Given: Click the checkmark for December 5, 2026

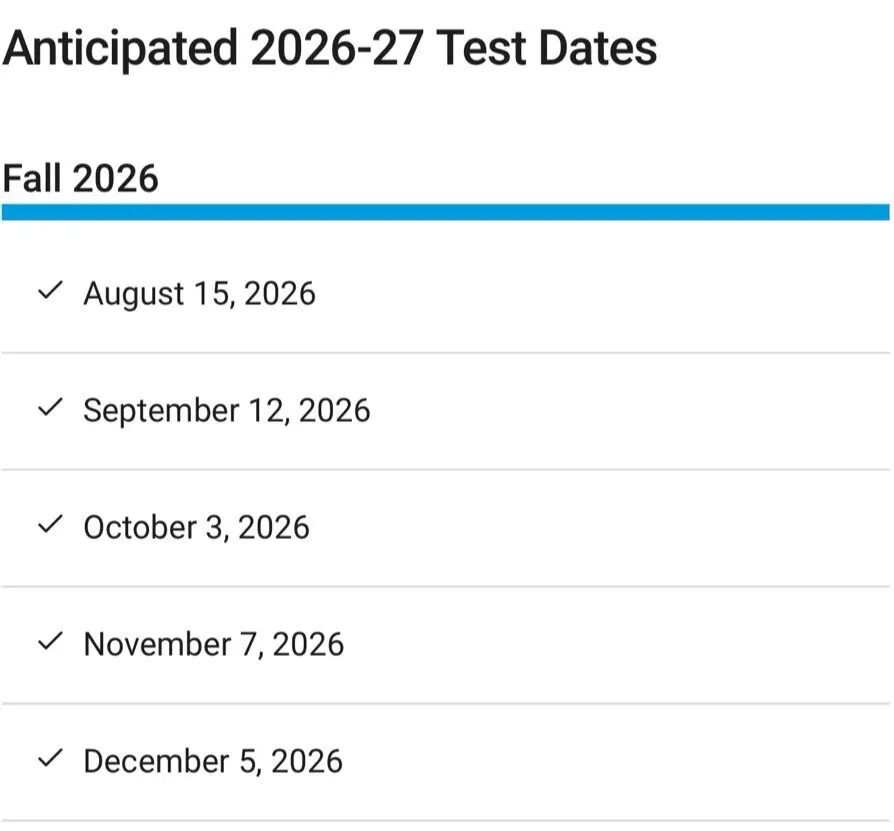Looking at the screenshot, I should (49, 759).
